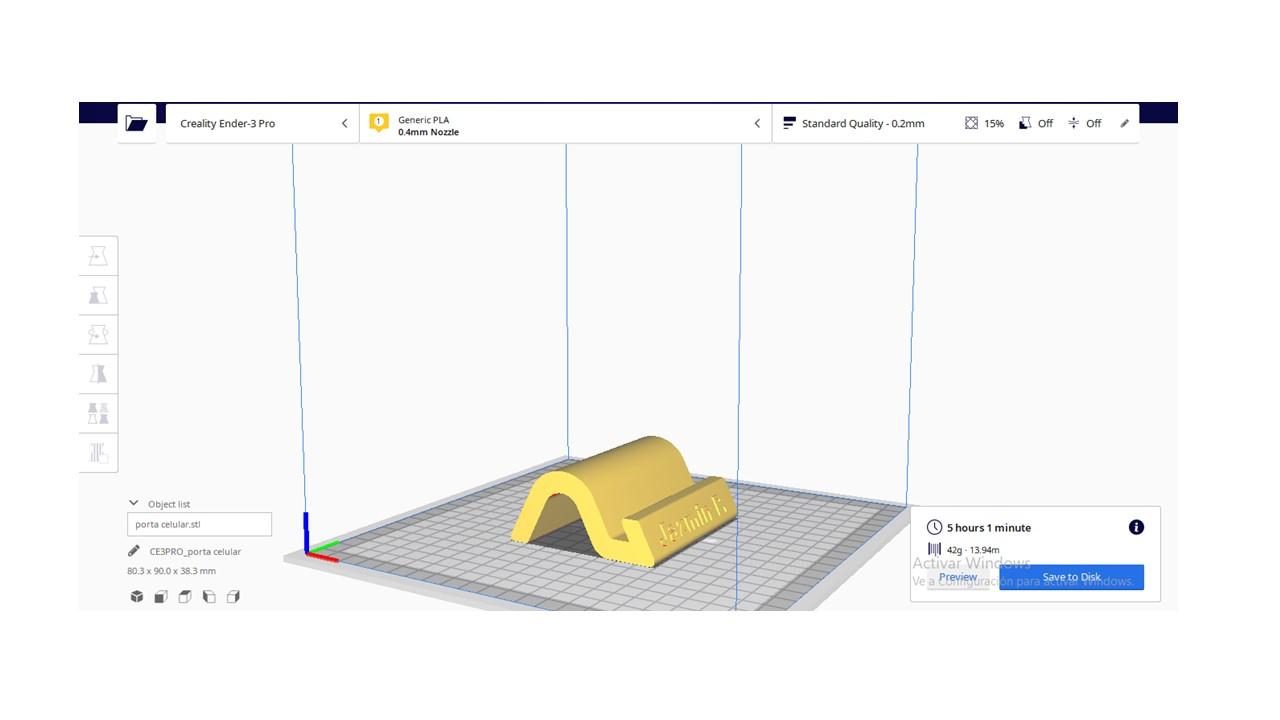Click the pencil icon in print settings bar
The width and height of the screenshot is (1280, 720).
click(1124, 124)
